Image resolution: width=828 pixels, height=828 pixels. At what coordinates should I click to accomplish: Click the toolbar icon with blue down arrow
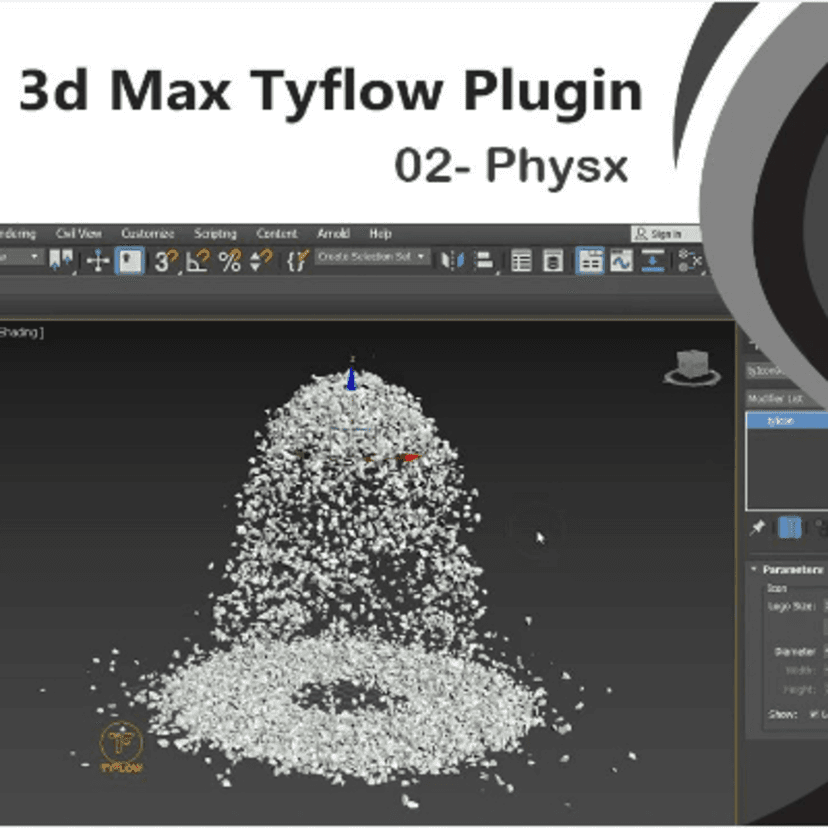tap(653, 261)
